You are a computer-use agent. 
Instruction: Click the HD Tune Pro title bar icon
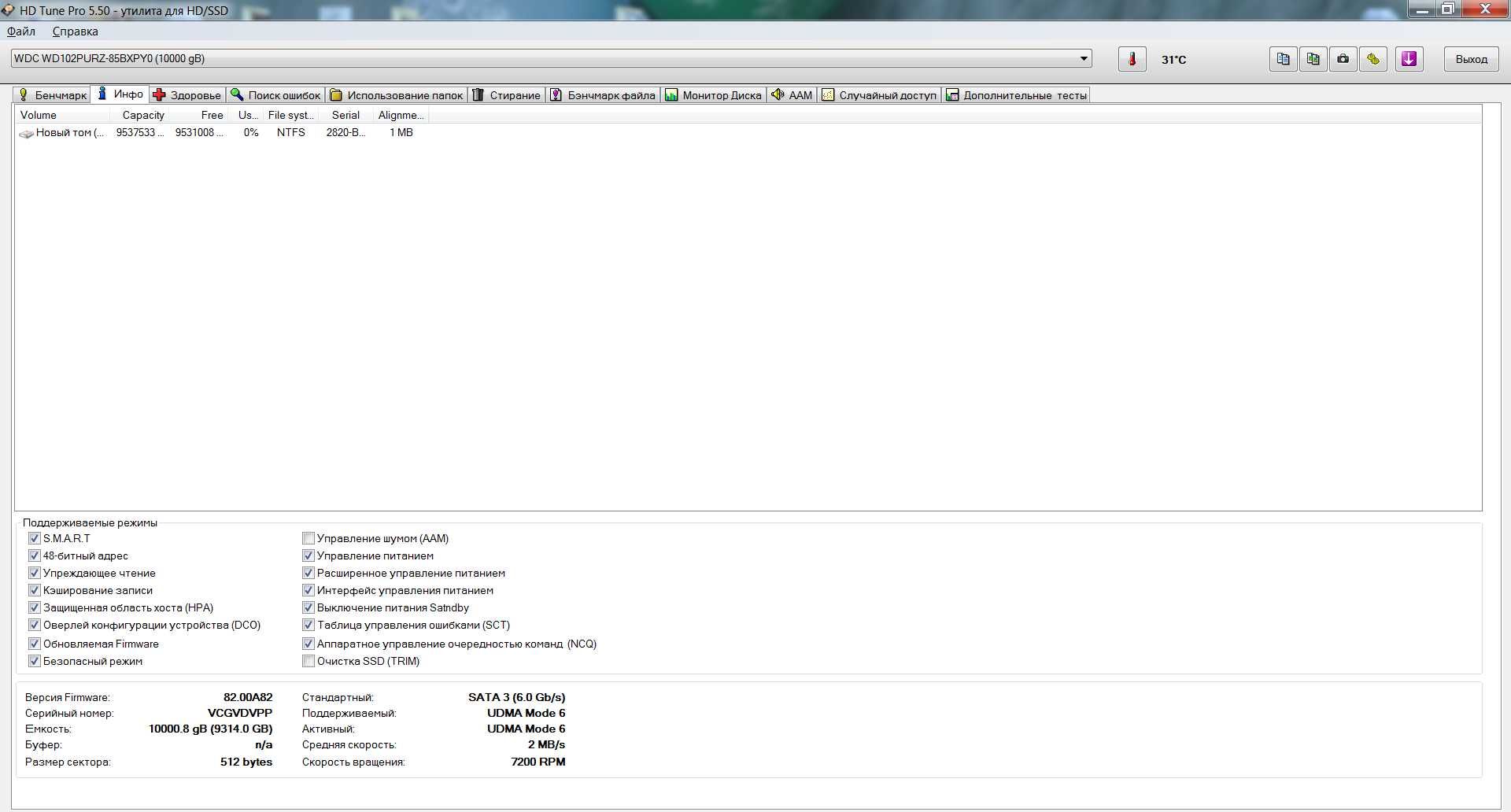[x=8, y=10]
